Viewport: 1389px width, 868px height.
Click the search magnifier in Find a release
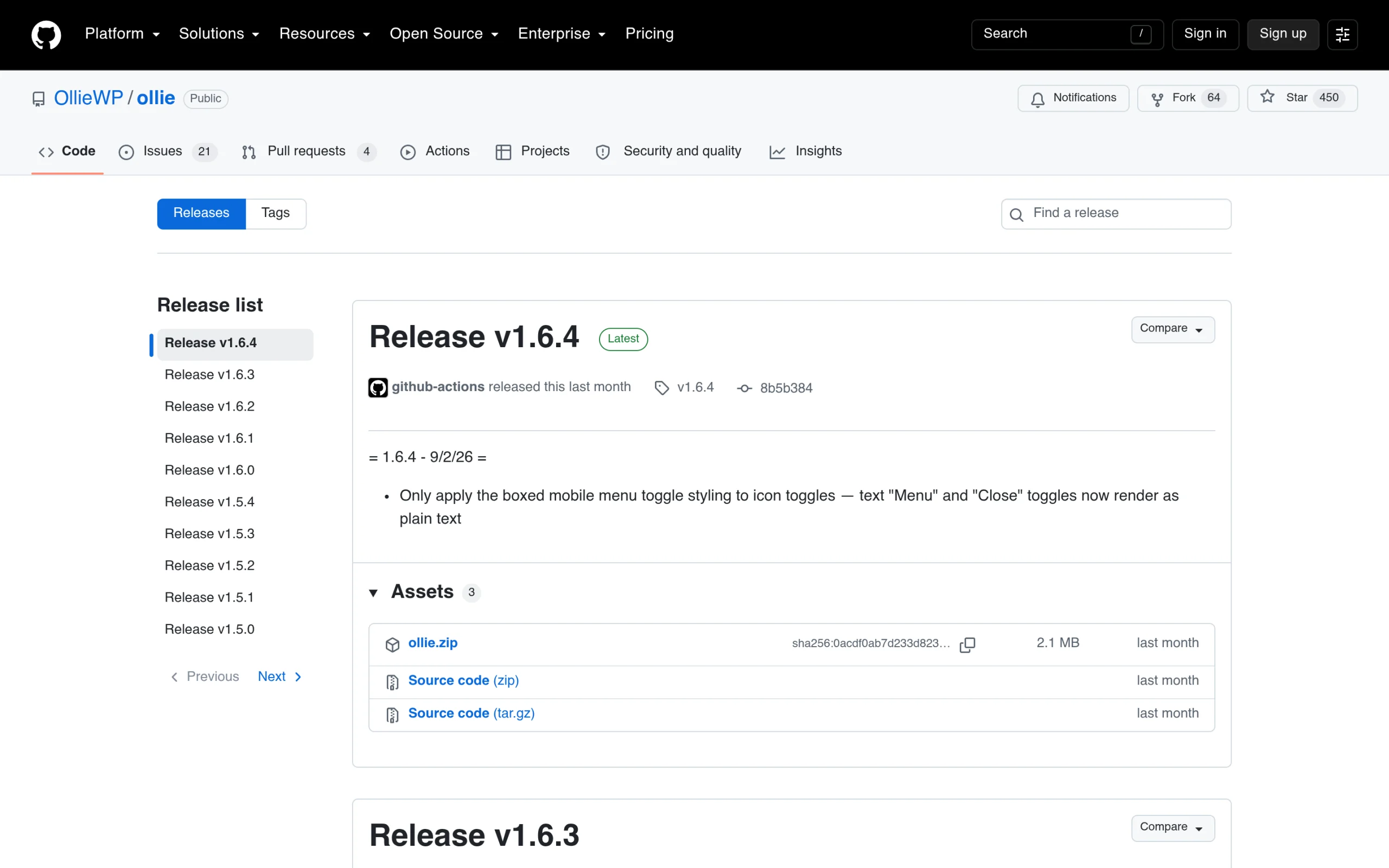(1016, 214)
